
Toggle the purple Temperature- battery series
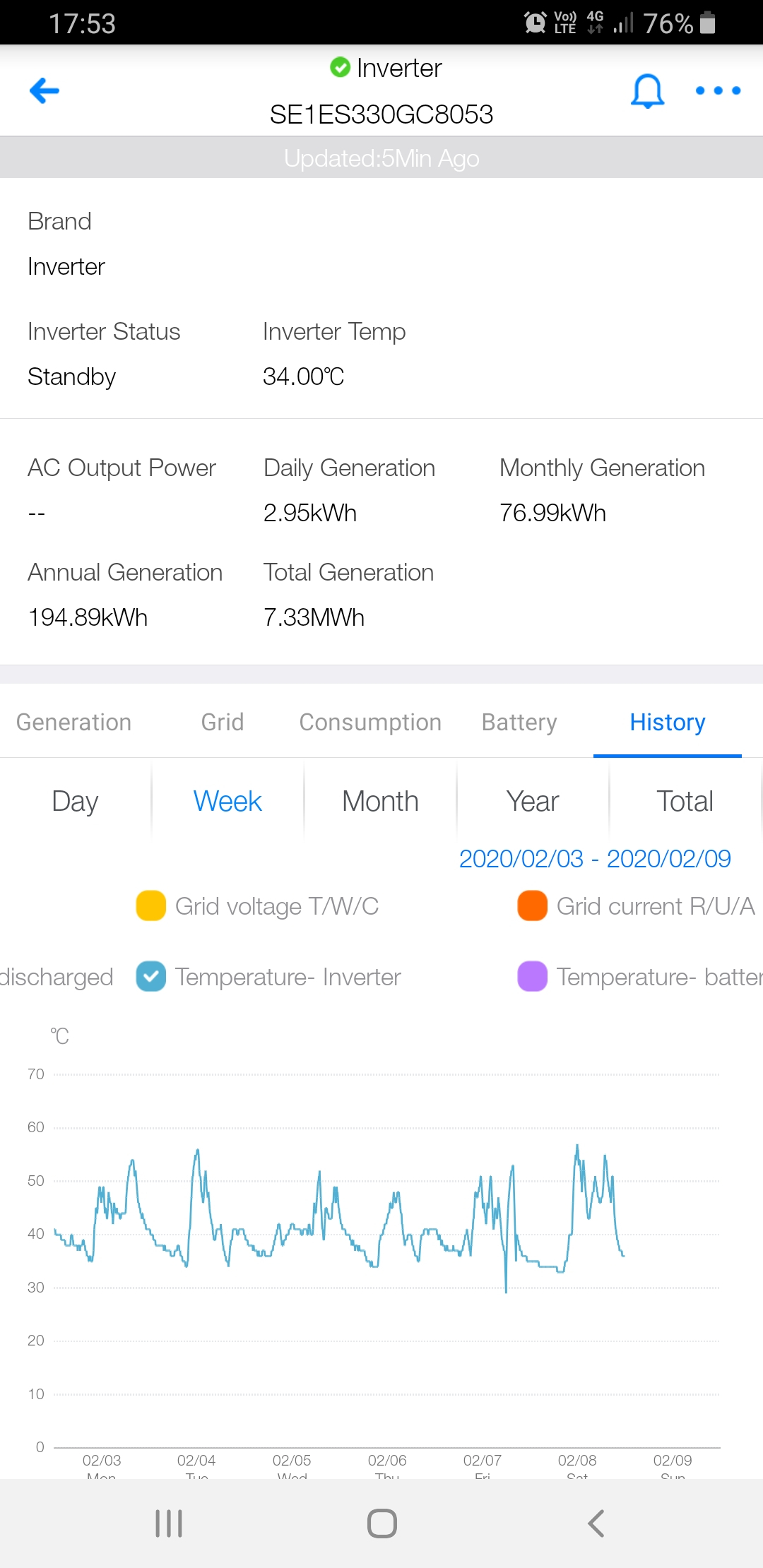pos(533,977)
